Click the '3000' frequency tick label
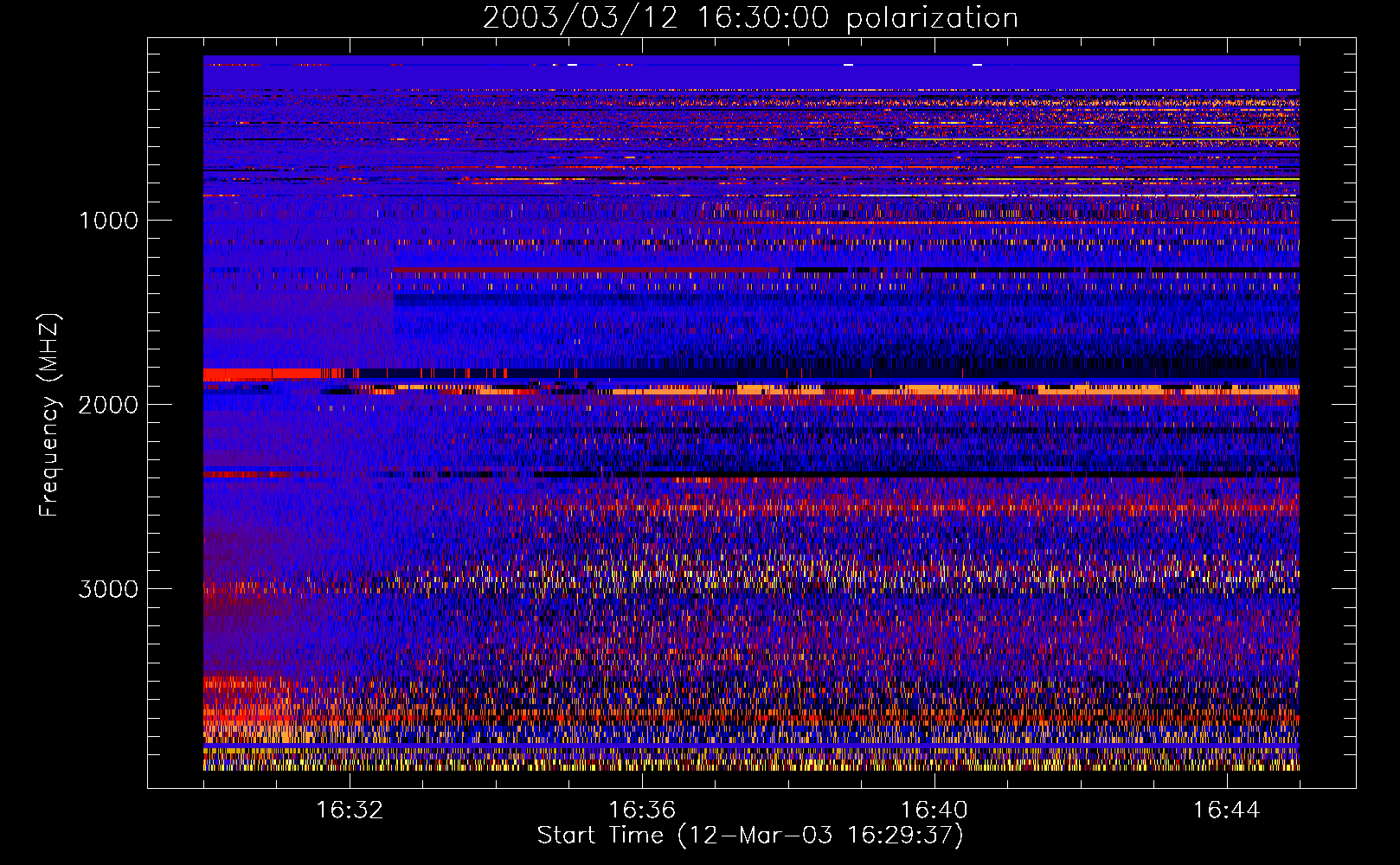The height and width of the screenshot is (865, 1400). coord(108,589)
